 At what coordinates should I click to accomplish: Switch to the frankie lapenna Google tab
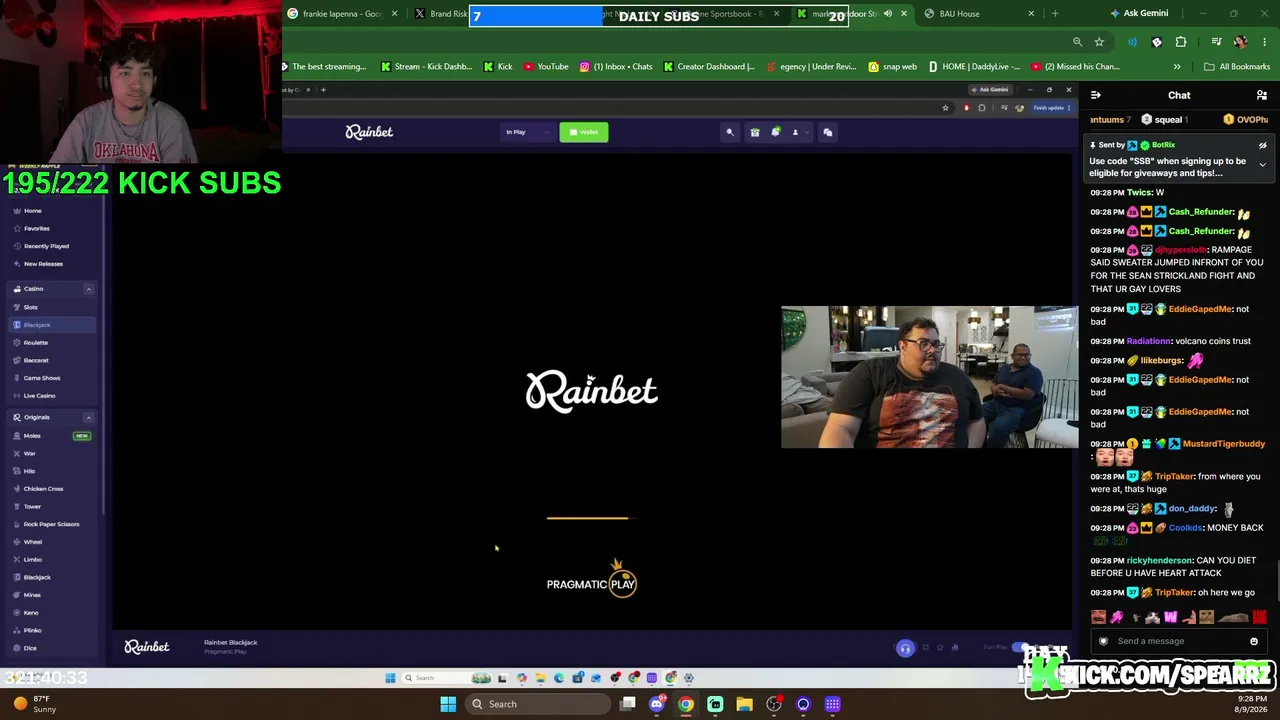(342, 14)
